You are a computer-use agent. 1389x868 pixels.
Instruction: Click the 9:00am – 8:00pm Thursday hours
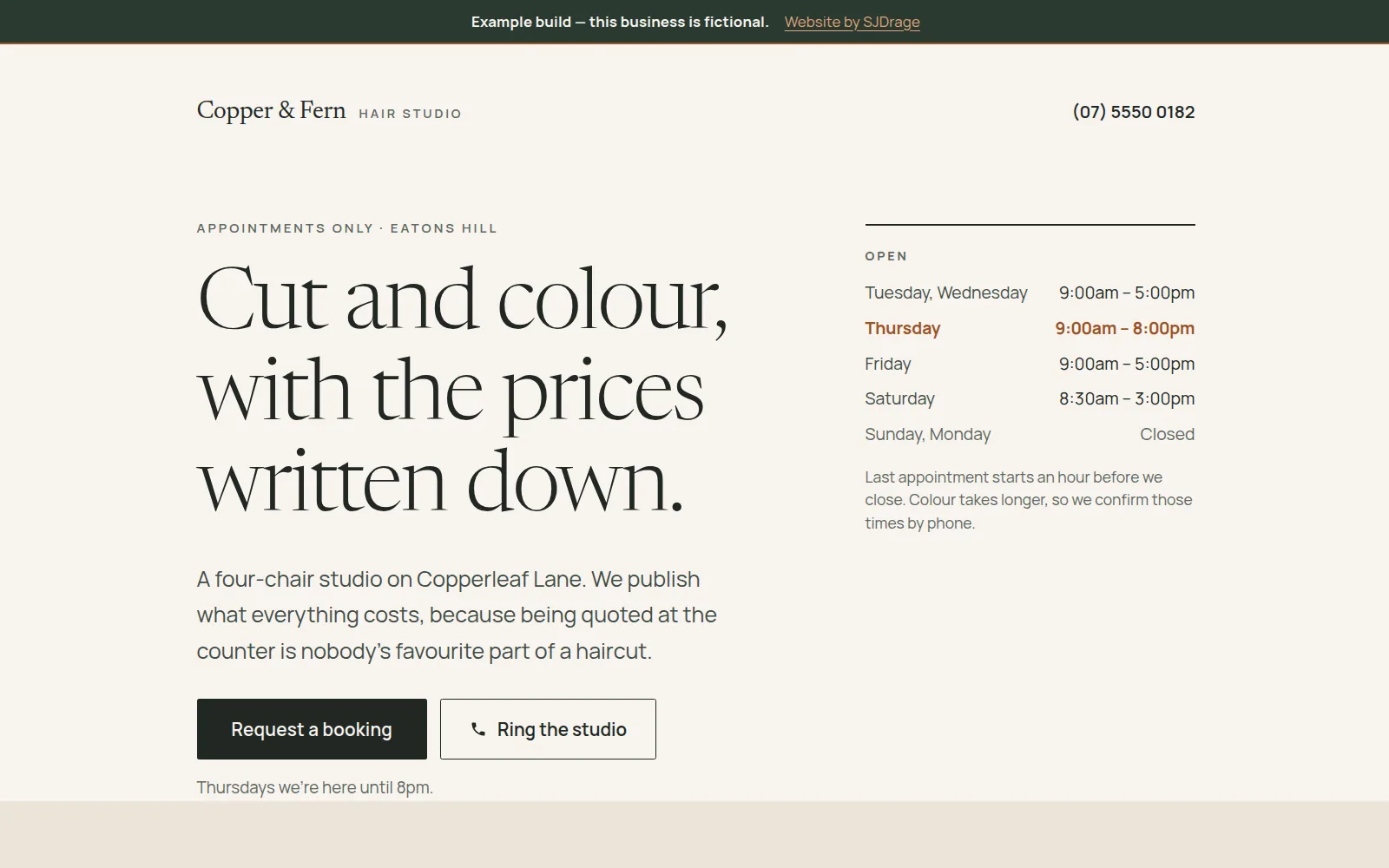click(1125, 328)
